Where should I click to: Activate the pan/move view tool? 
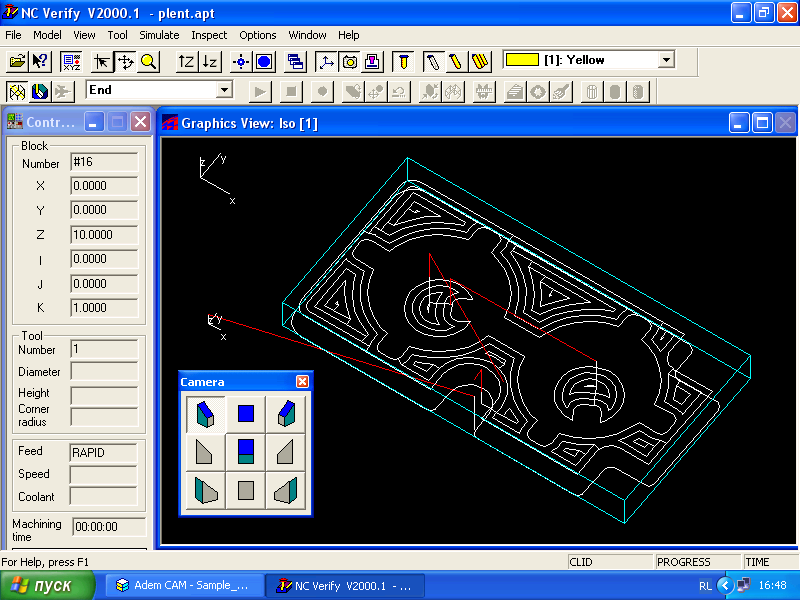[125, 62]
